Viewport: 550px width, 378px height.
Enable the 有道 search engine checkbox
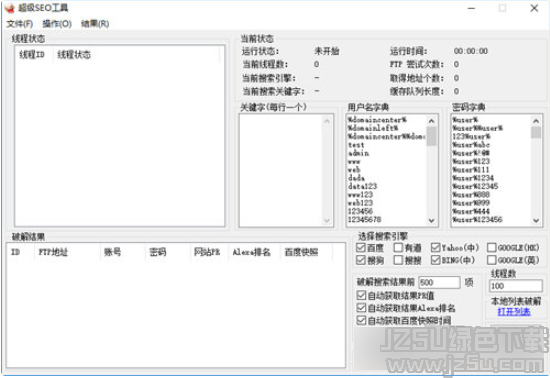click(398, 248)
